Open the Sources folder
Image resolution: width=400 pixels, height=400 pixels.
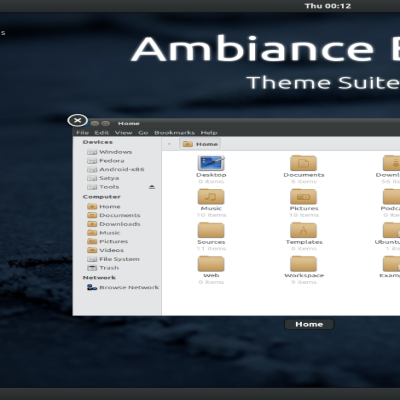pyautogui.click(x=211, y=230)
